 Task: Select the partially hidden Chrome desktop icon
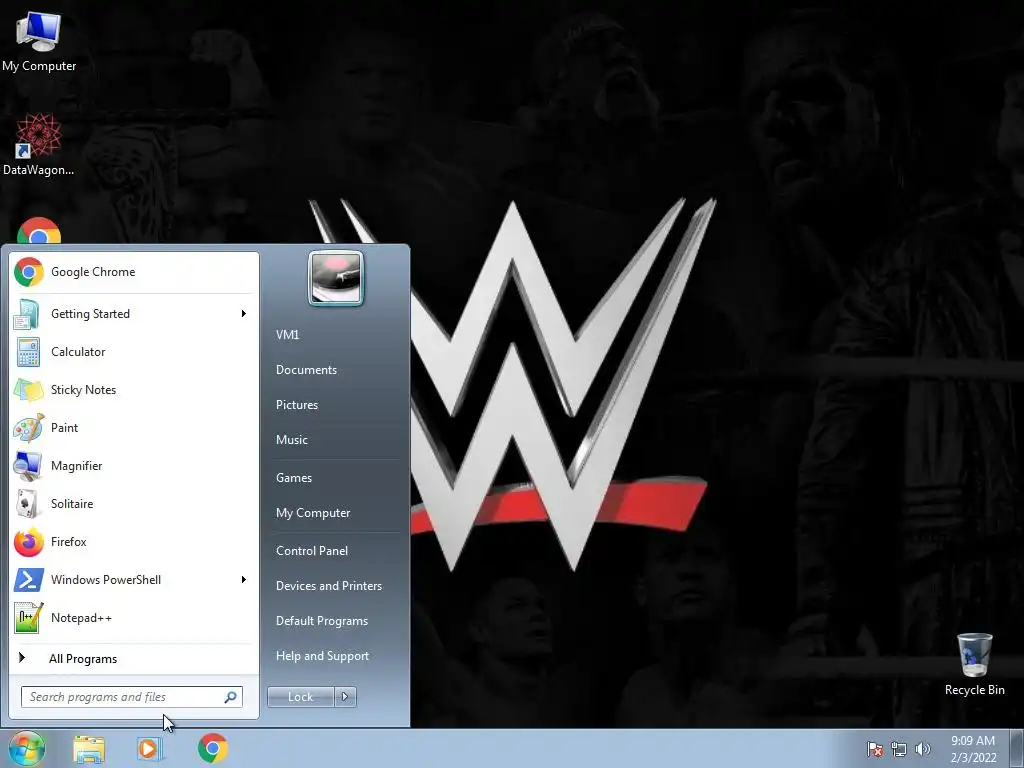(39, 231)
